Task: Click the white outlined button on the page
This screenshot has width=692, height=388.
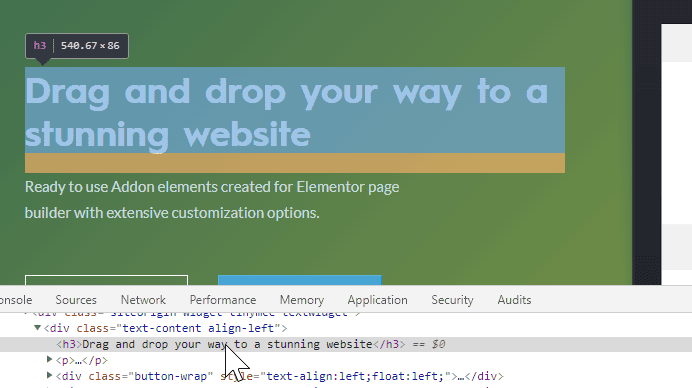Action: tap(106, 280)
